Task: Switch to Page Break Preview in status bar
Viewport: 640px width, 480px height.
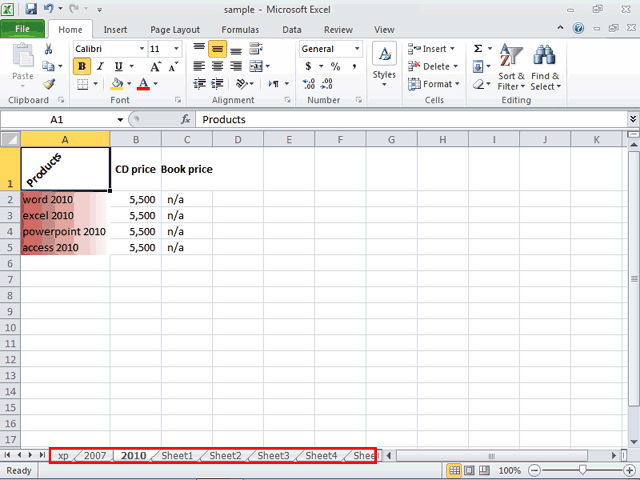Action: pyautogui.click(x=484, y=471)
